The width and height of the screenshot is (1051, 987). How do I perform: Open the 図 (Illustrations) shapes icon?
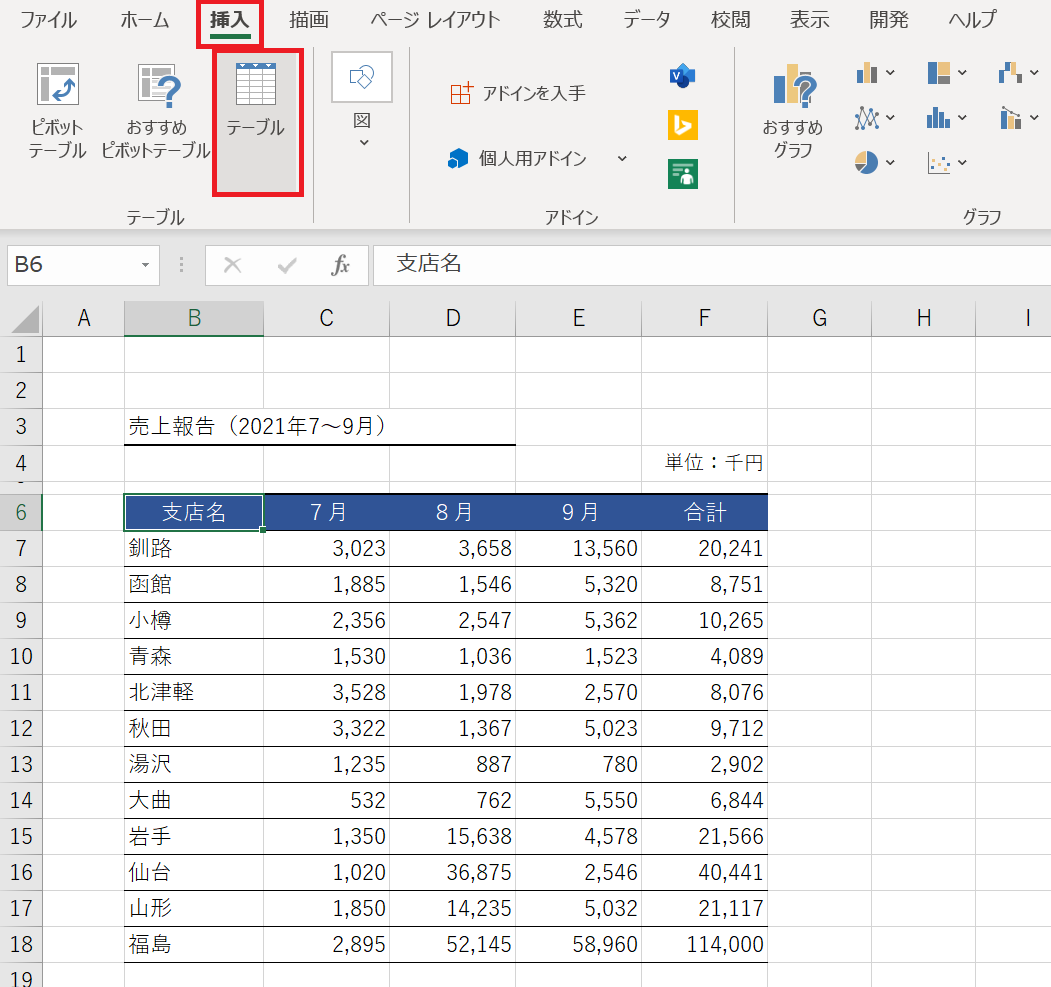[x=362, y=77]
